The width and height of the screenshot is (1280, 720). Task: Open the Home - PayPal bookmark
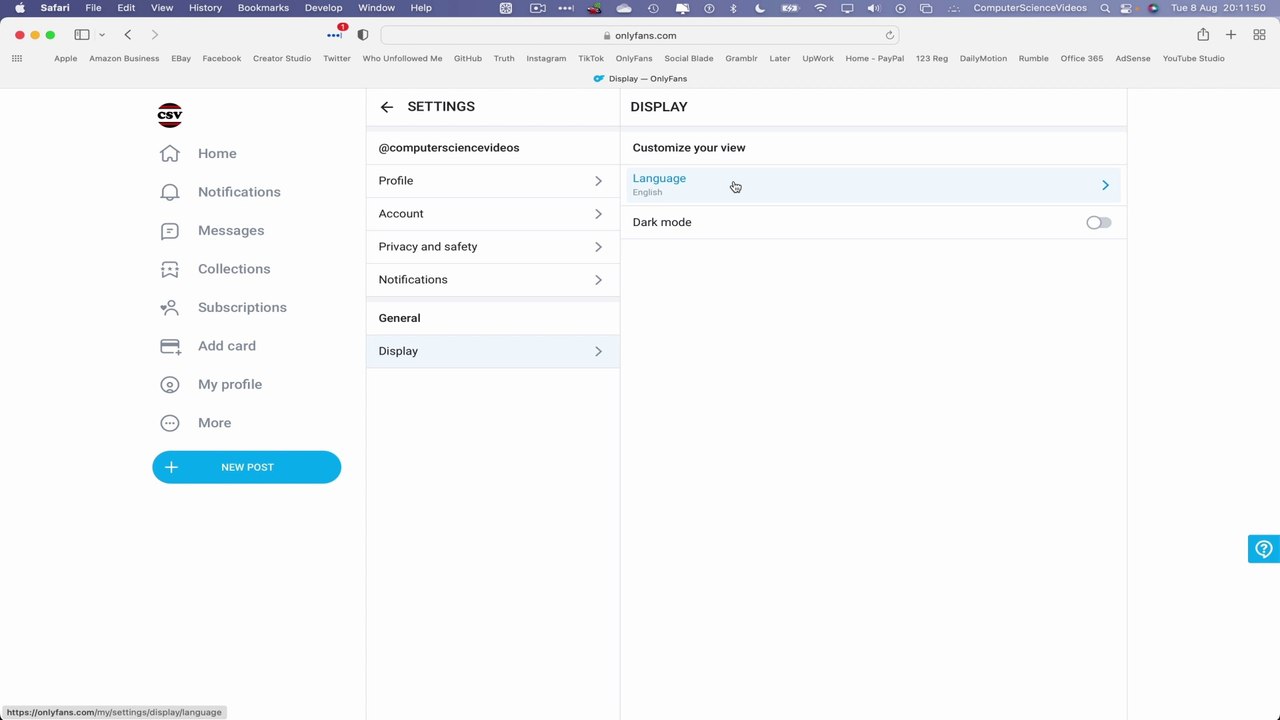pyautogui.click(x=875, y=58)
